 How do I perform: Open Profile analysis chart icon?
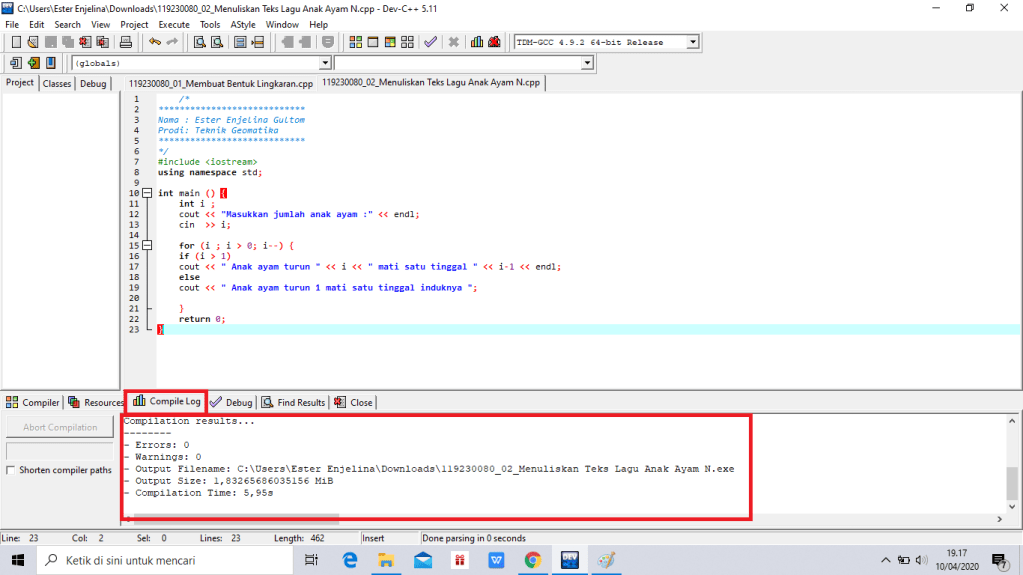[x=477, y=42]
